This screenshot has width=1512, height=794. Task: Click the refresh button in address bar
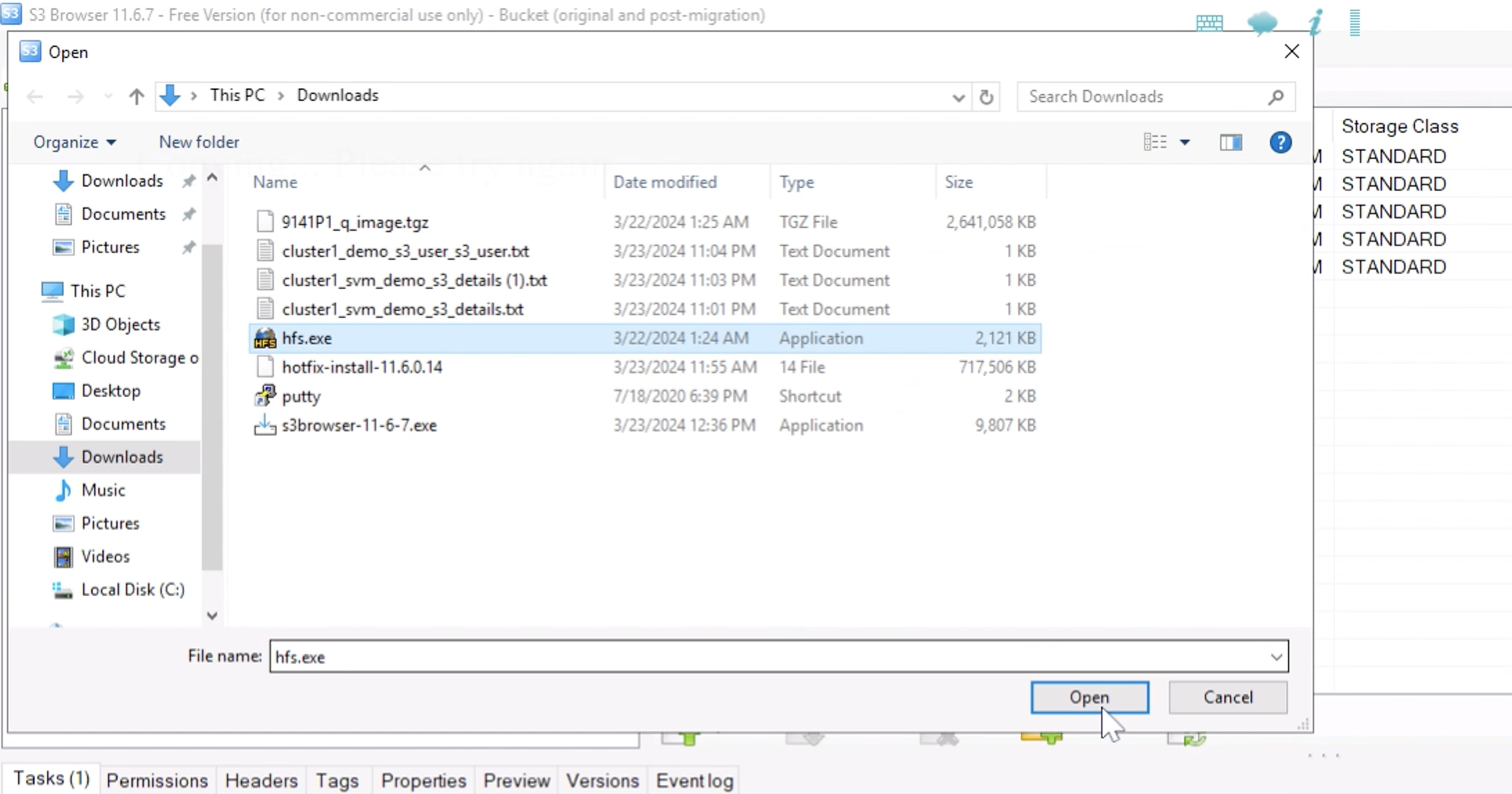(986, 96)
